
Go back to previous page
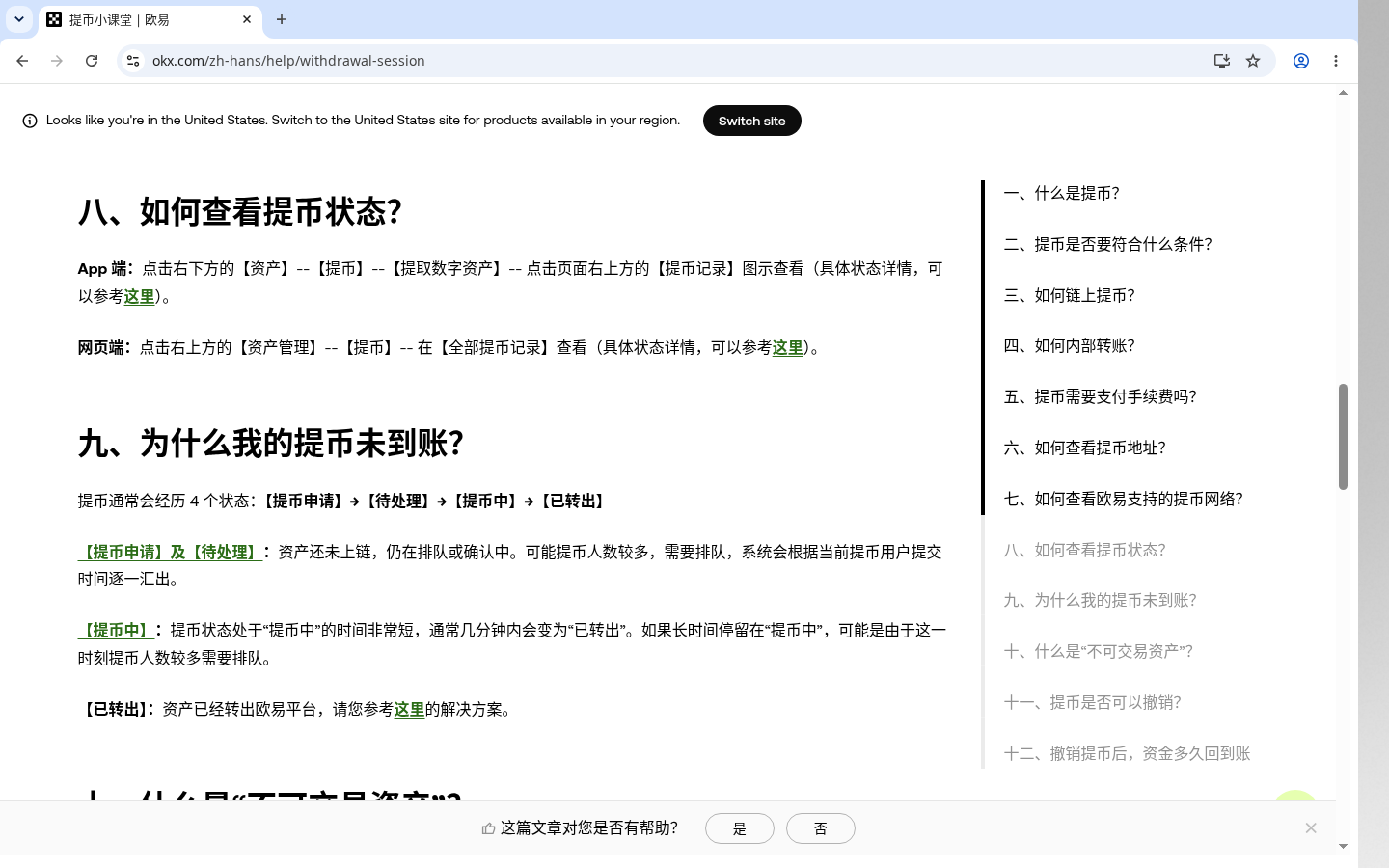(22, 61)
